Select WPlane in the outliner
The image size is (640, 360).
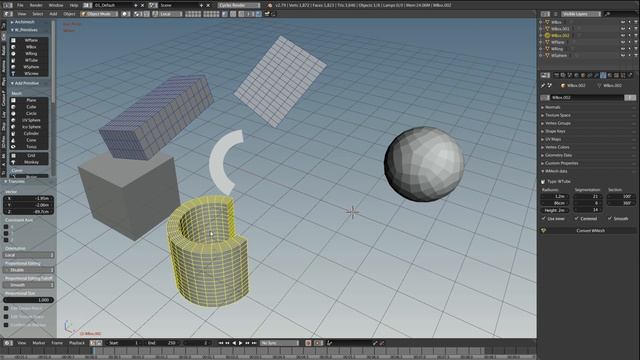[558, 42]
